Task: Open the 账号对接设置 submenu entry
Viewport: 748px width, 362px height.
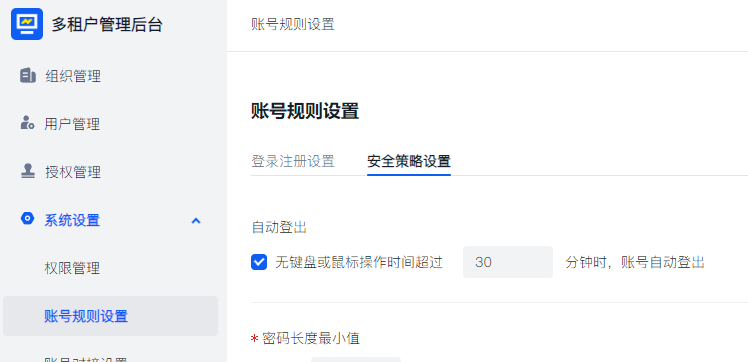Action: [x=86, y=359]
